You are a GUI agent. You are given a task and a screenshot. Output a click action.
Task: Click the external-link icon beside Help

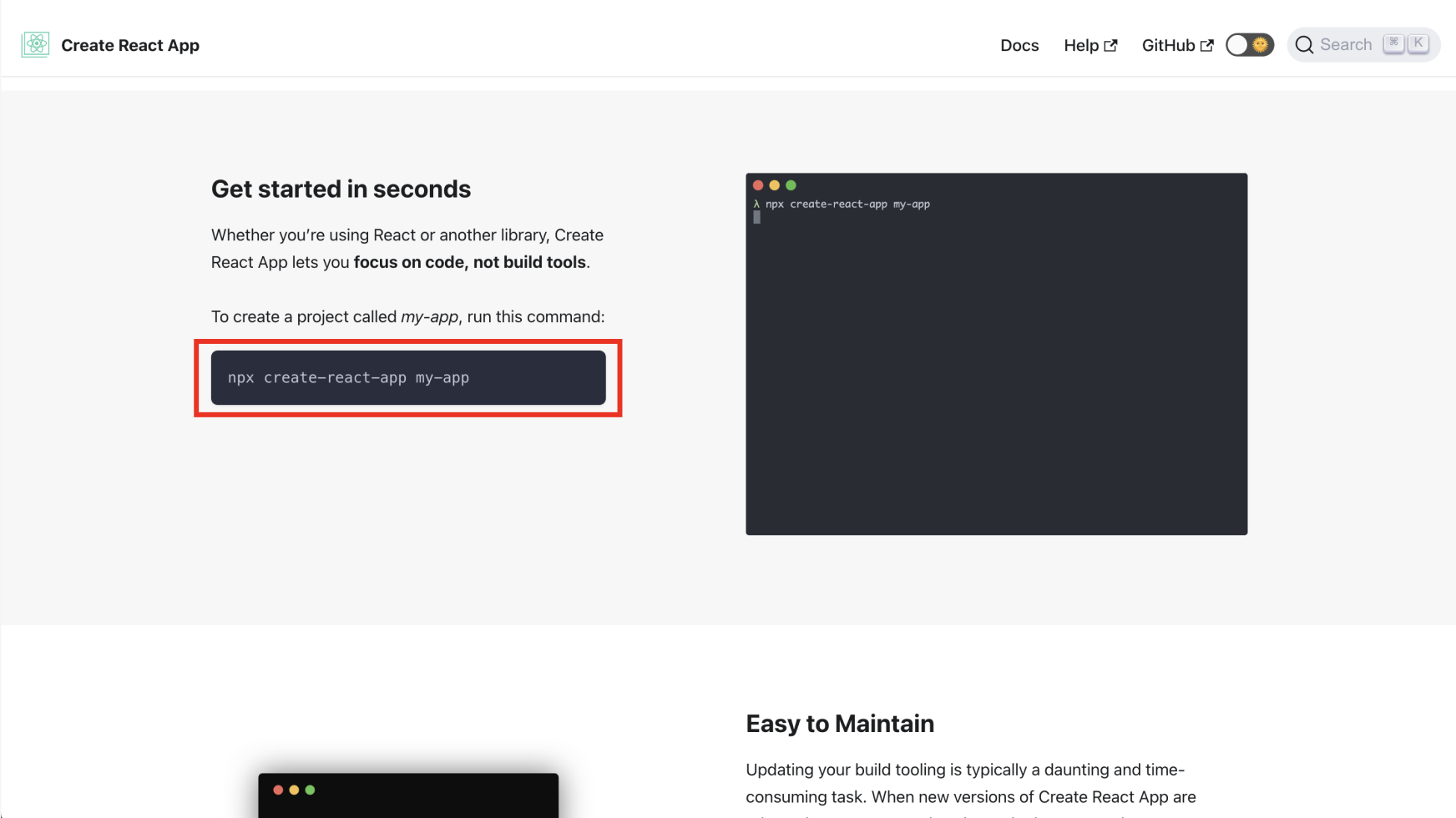(1110, 46)
